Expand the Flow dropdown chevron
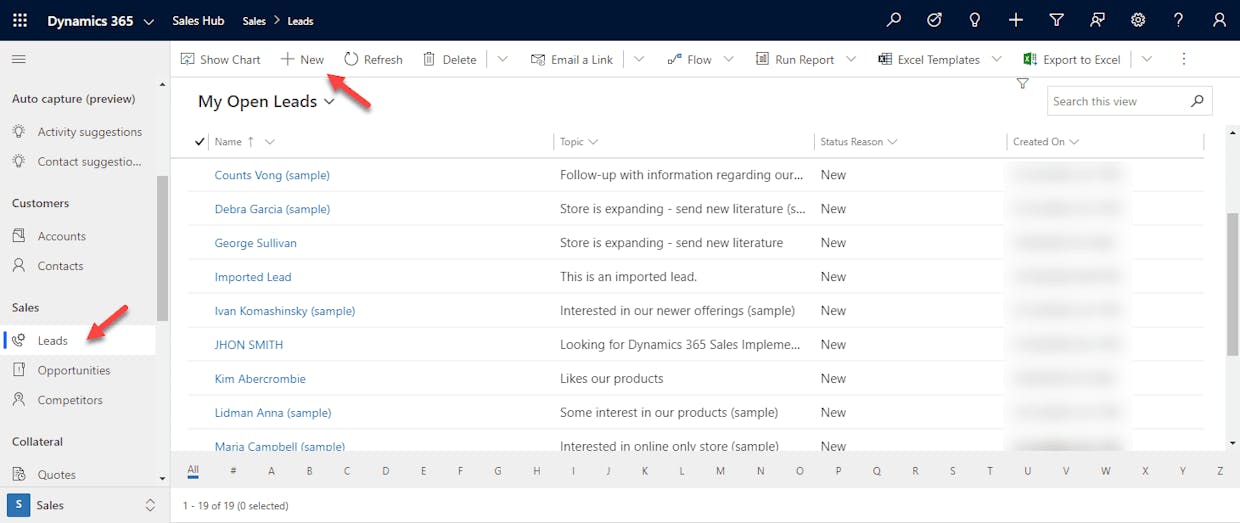The image size is (1240, 523). [729, 59]
